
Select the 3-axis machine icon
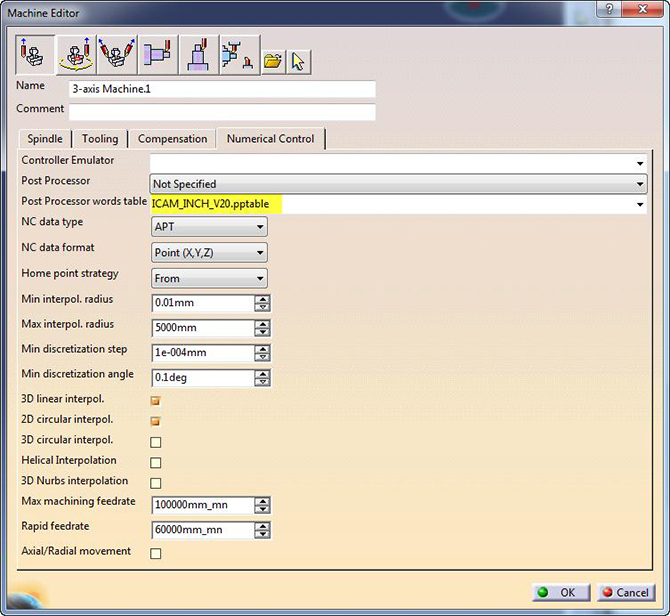(36, 55)
